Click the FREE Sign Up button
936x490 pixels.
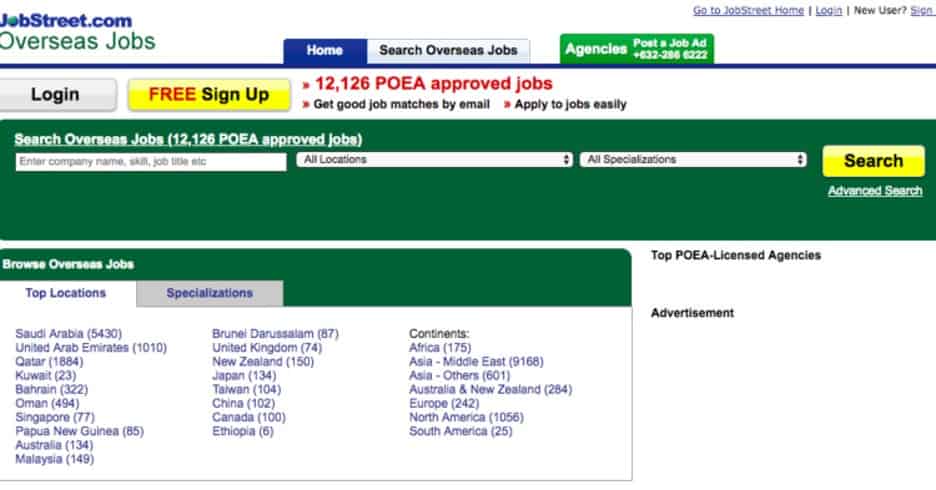(209, 95)
